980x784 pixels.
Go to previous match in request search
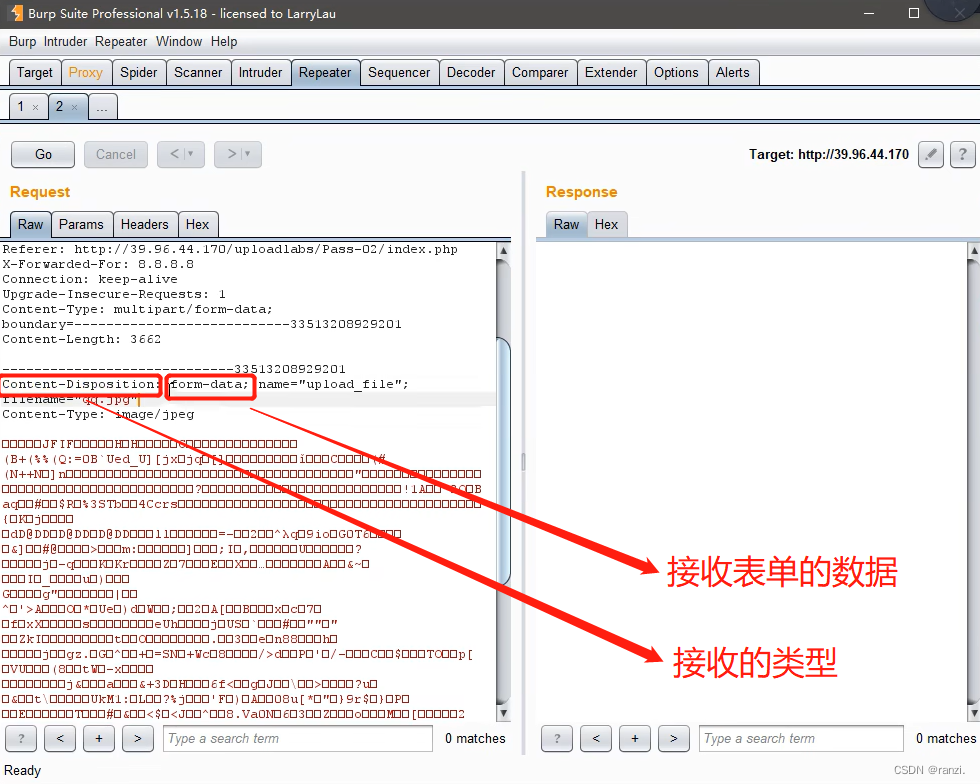[x=60, y=738]
